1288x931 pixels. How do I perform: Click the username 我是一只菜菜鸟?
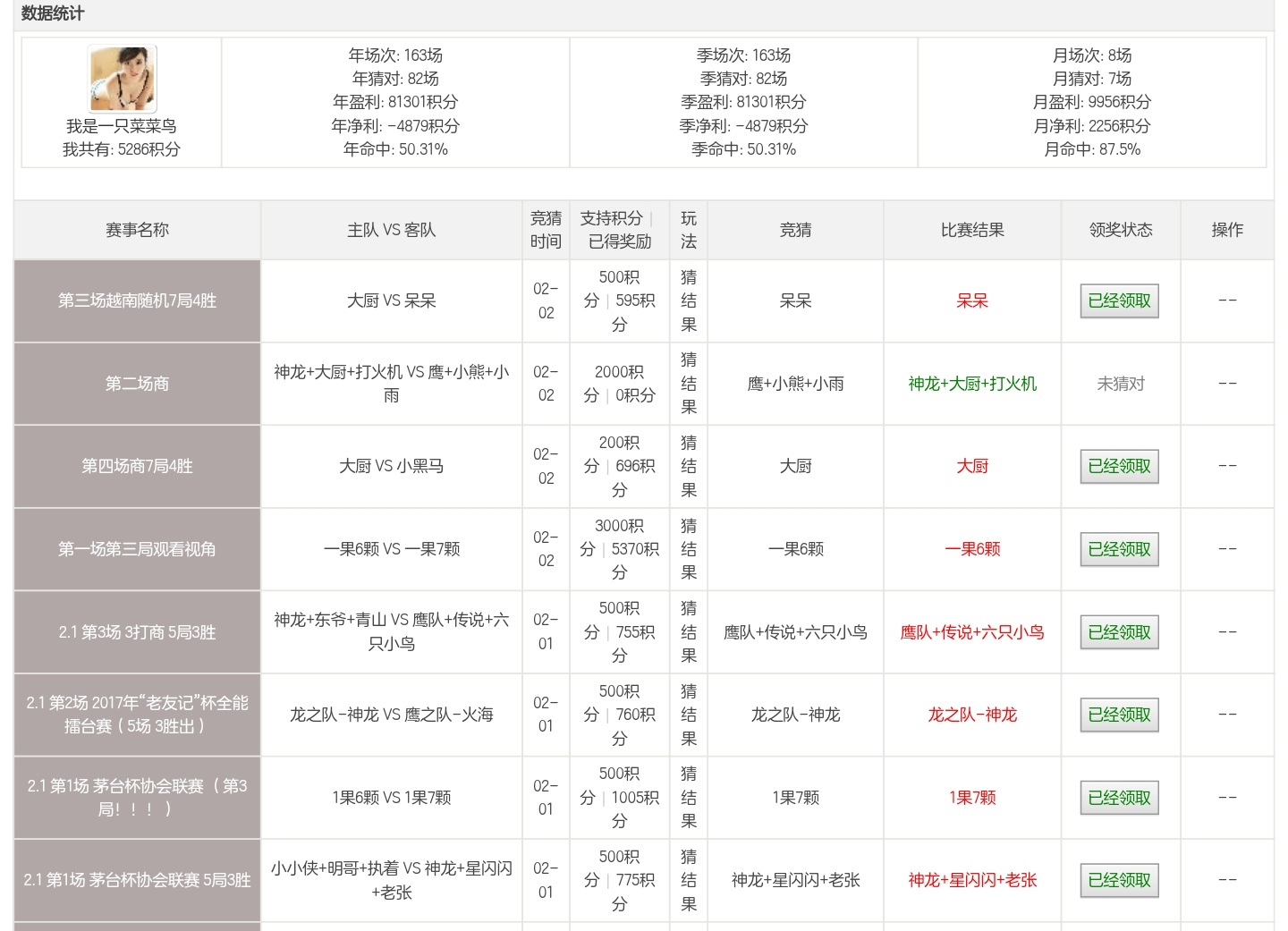121,126
